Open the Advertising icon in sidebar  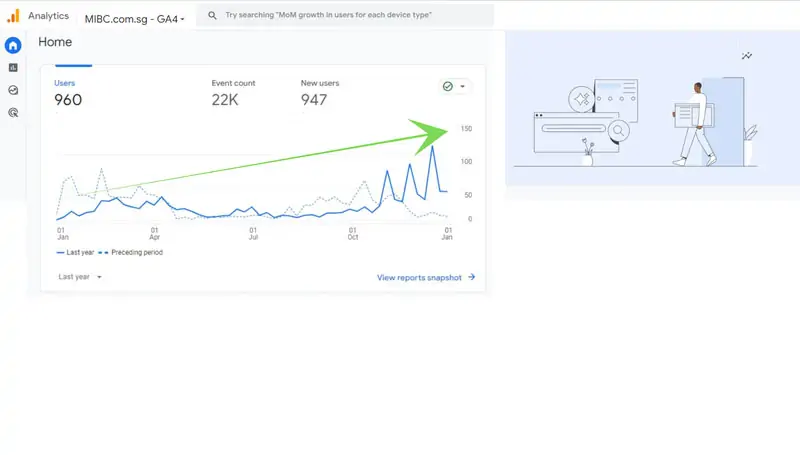[x=13, y=113]
